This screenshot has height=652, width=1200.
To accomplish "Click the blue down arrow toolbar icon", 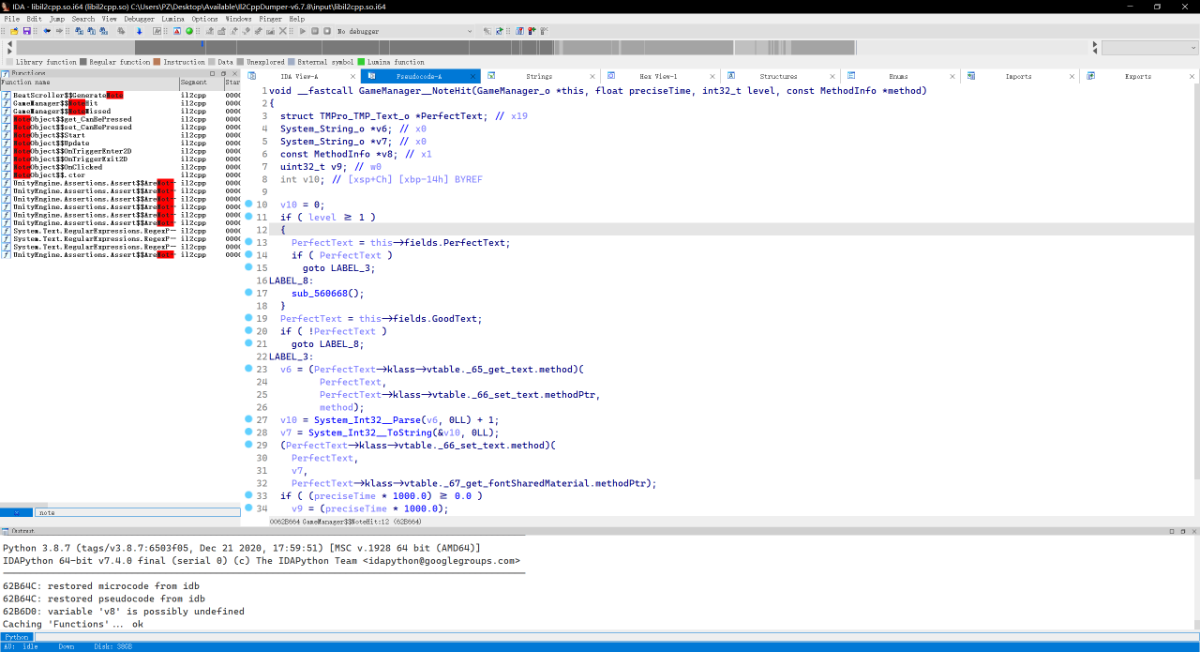I will [x=140, y=31].
